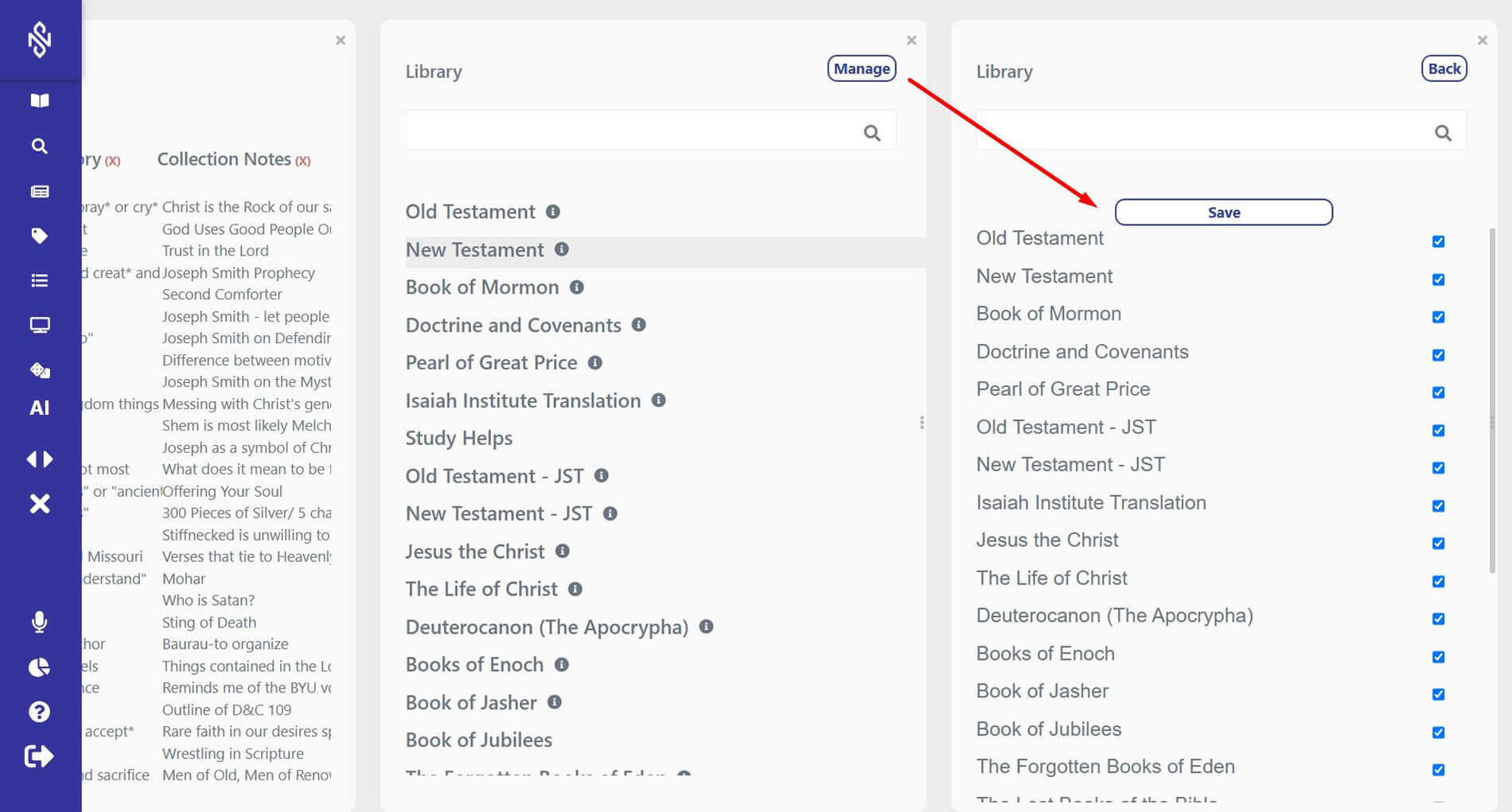Select New Testament in the library list
1512x812 pixels.
click(x=475, y=250)
